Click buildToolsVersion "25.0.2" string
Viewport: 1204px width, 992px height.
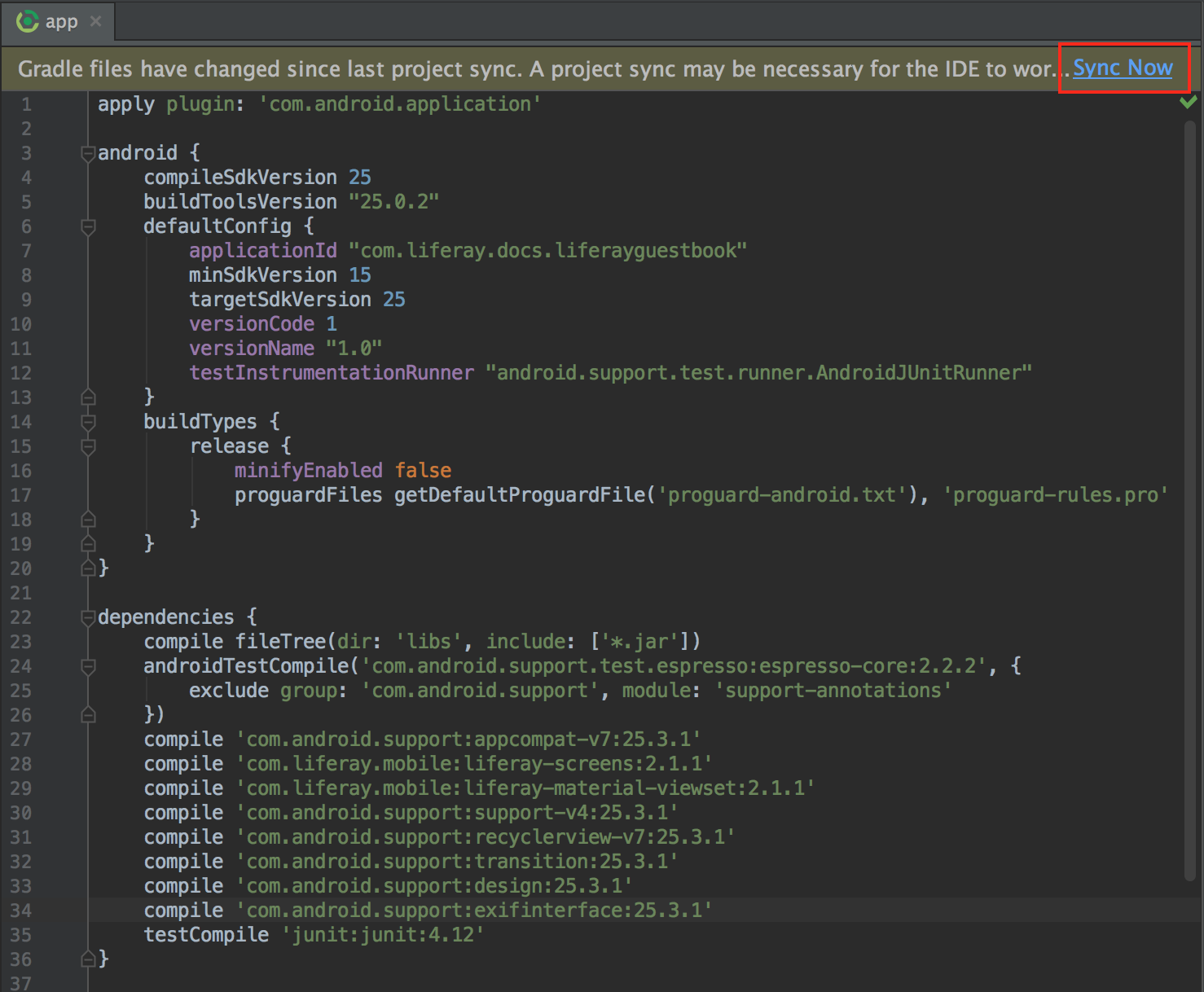tap(393, 202)
